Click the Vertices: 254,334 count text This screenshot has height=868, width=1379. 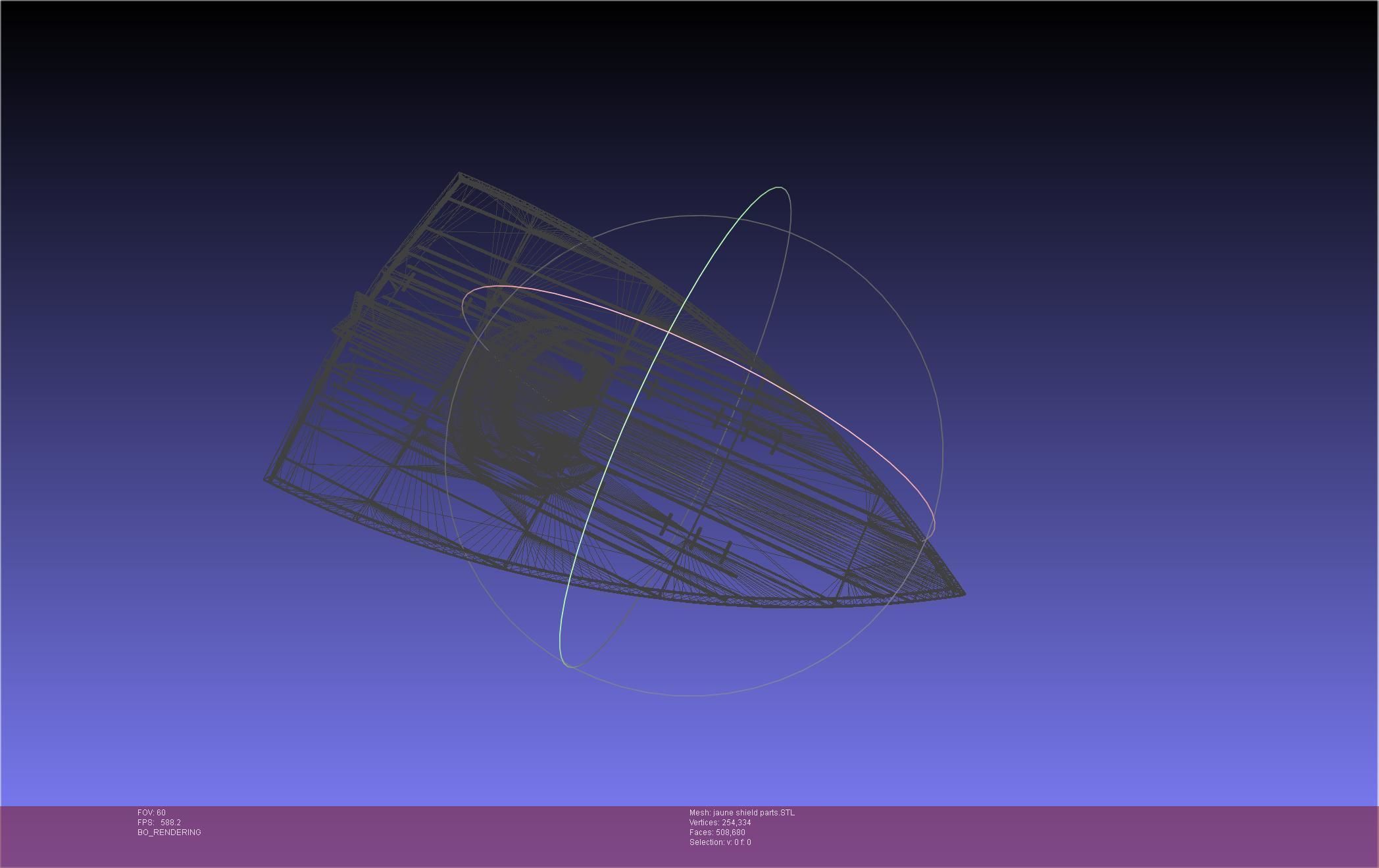[x=720, y=823]
